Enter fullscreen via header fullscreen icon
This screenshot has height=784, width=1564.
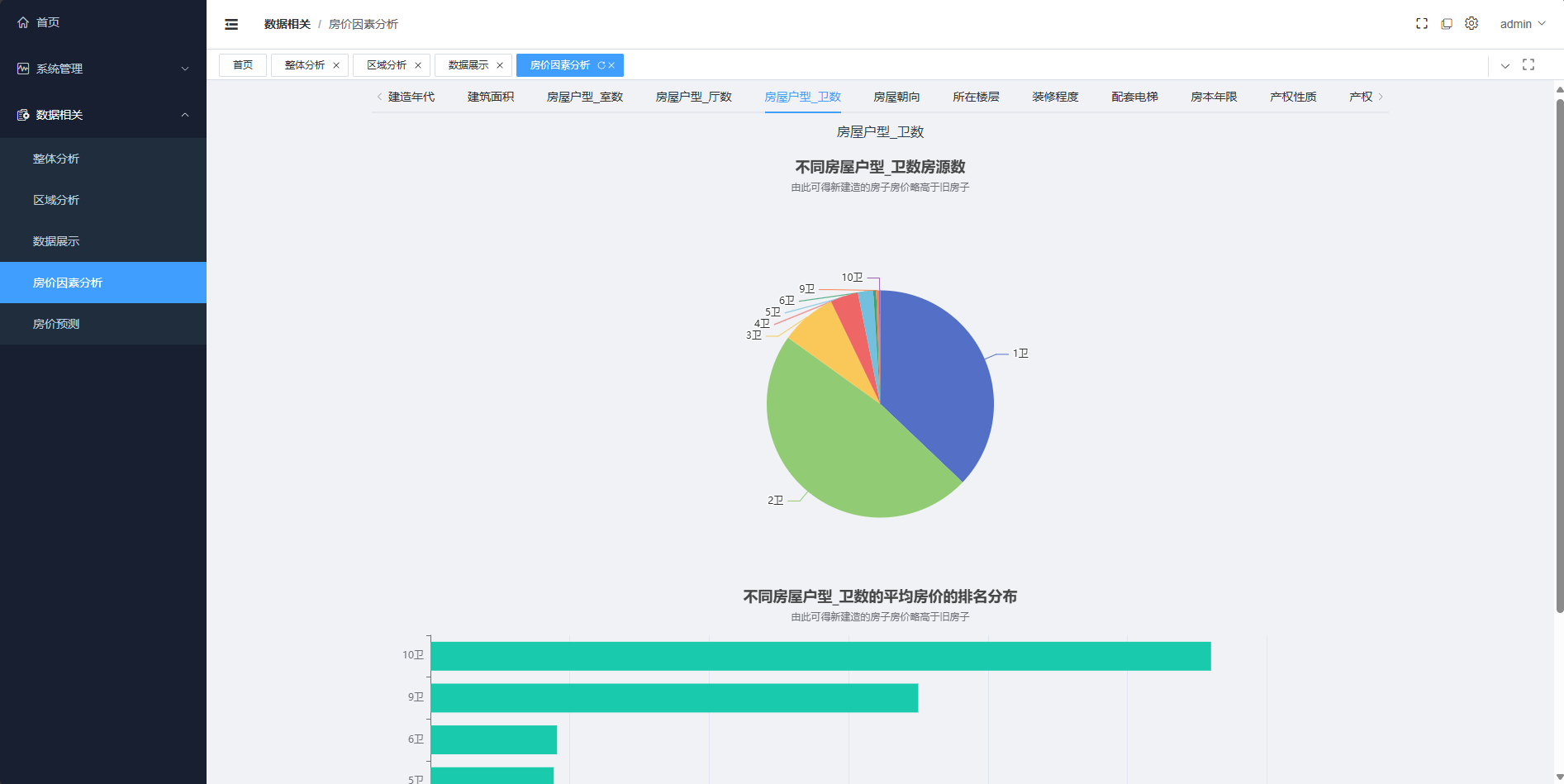(1422, 24)
